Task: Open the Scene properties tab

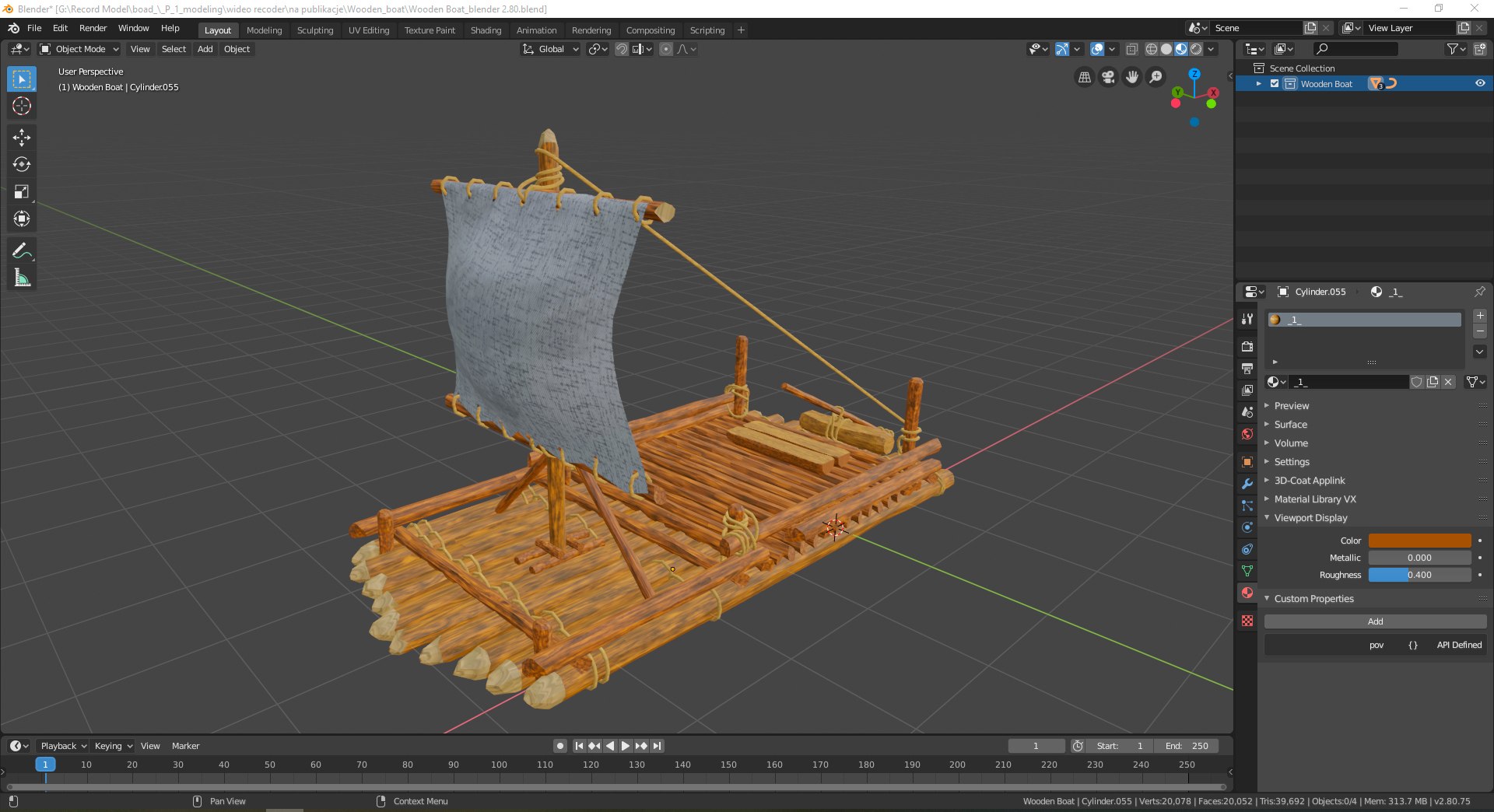Action: tap(1247, 411)
